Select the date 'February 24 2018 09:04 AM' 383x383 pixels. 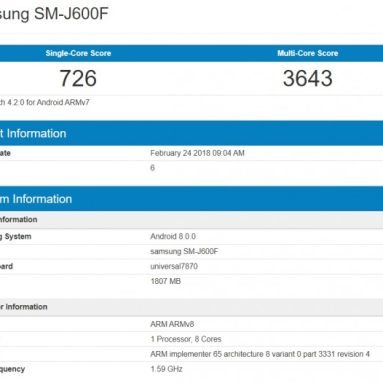[197, 153]
